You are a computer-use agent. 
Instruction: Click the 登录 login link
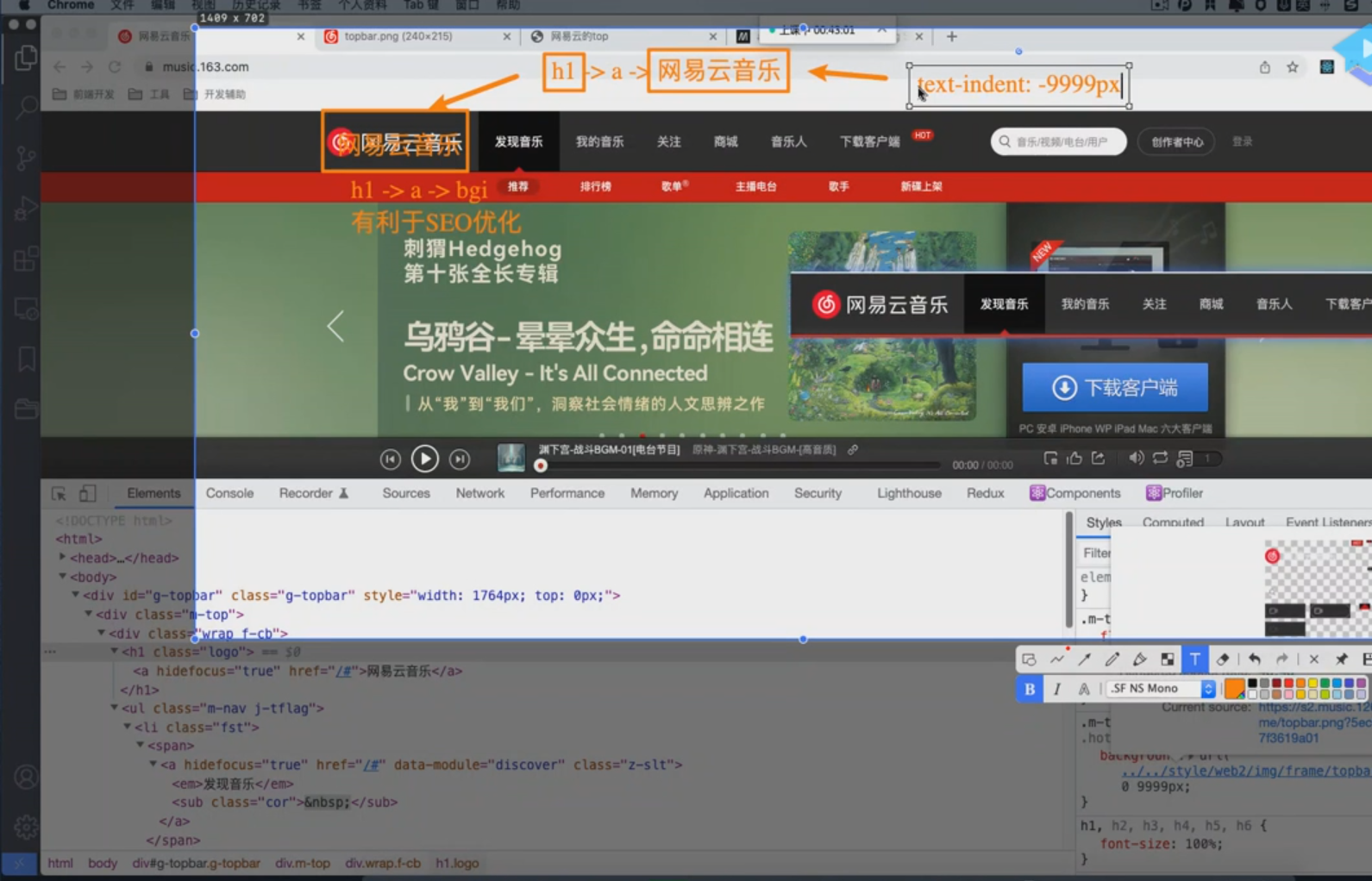(x=1243, y=141)
